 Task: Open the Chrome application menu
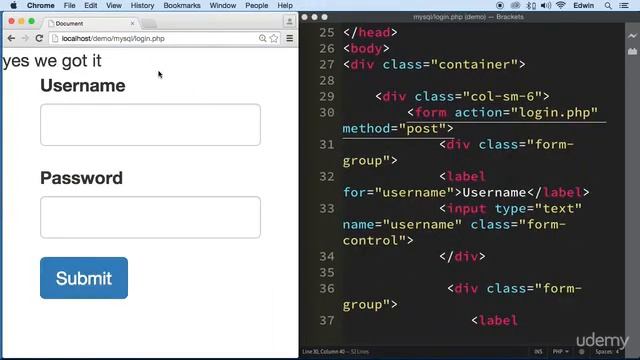click(x=40, y=5)
